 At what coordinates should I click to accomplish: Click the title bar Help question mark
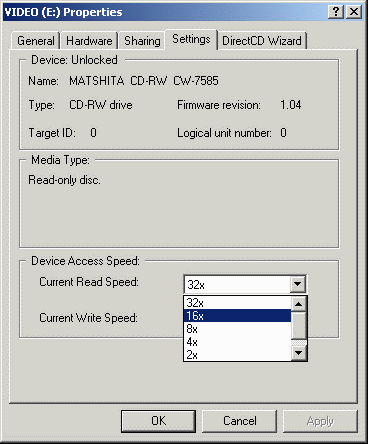tap(336, 12)
